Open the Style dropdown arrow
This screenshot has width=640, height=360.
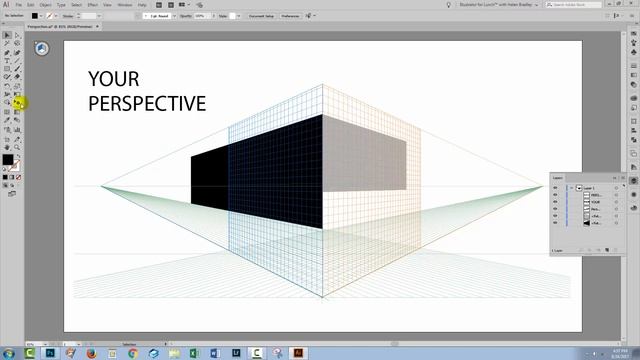(239, 16)
